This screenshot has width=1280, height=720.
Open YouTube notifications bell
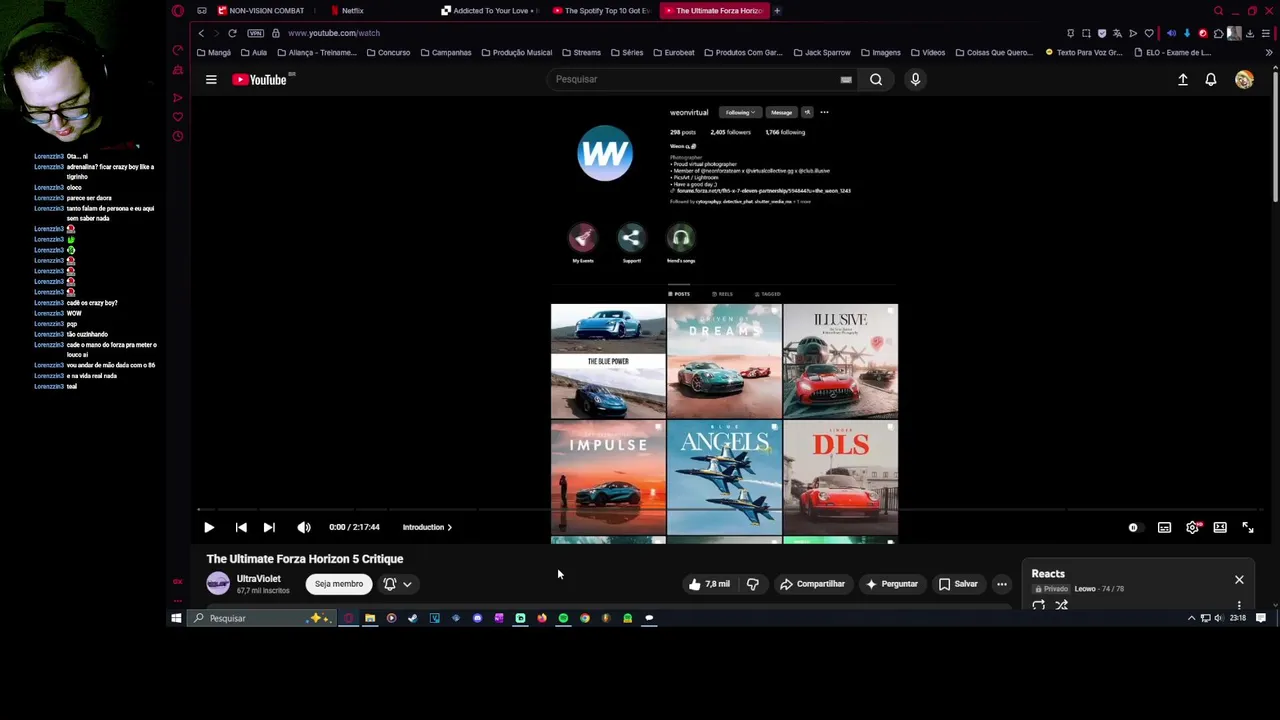pos(1211,80)
